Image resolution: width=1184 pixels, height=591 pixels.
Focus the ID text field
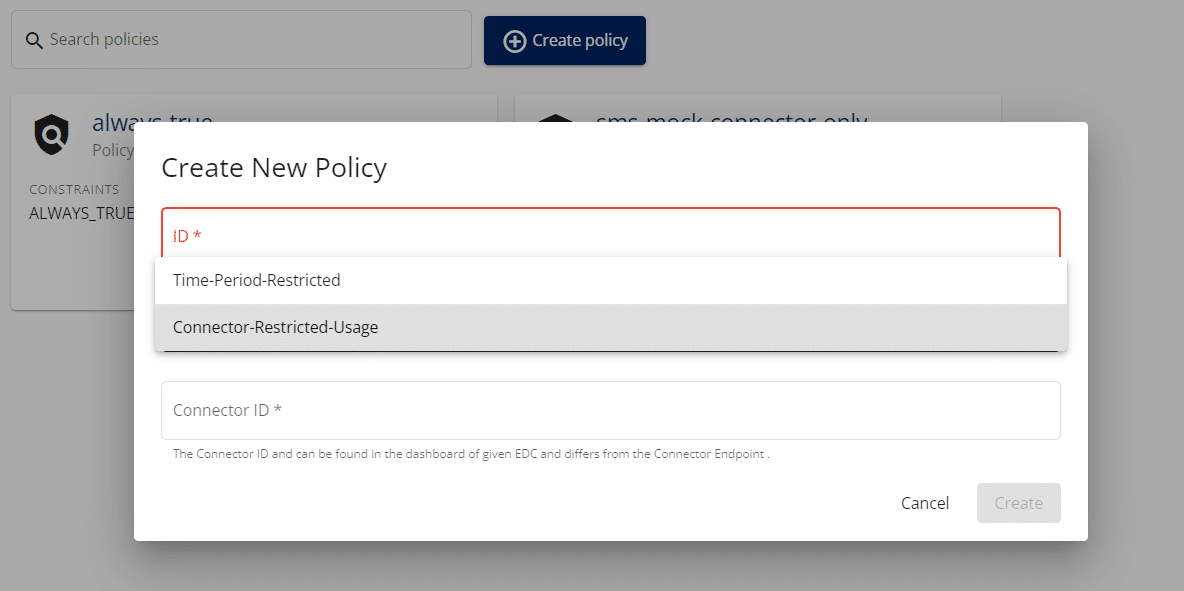[x=610, y=233]
